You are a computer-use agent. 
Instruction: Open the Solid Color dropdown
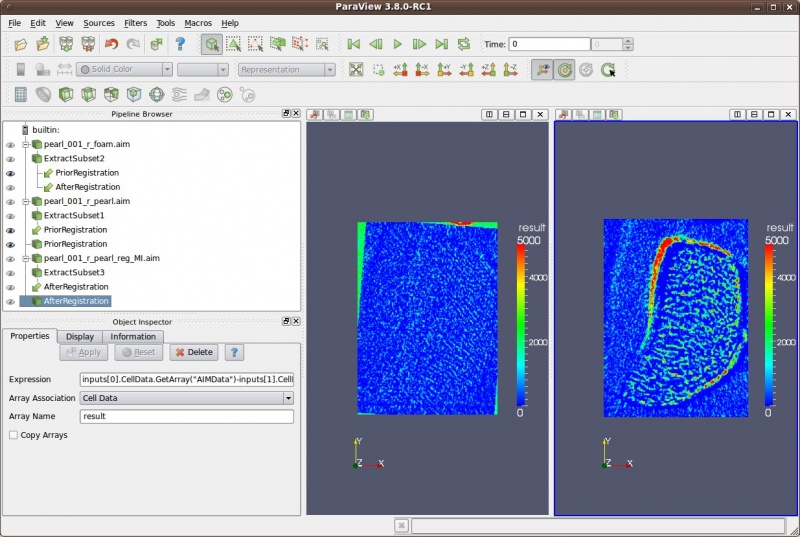(x=124, y=69)
